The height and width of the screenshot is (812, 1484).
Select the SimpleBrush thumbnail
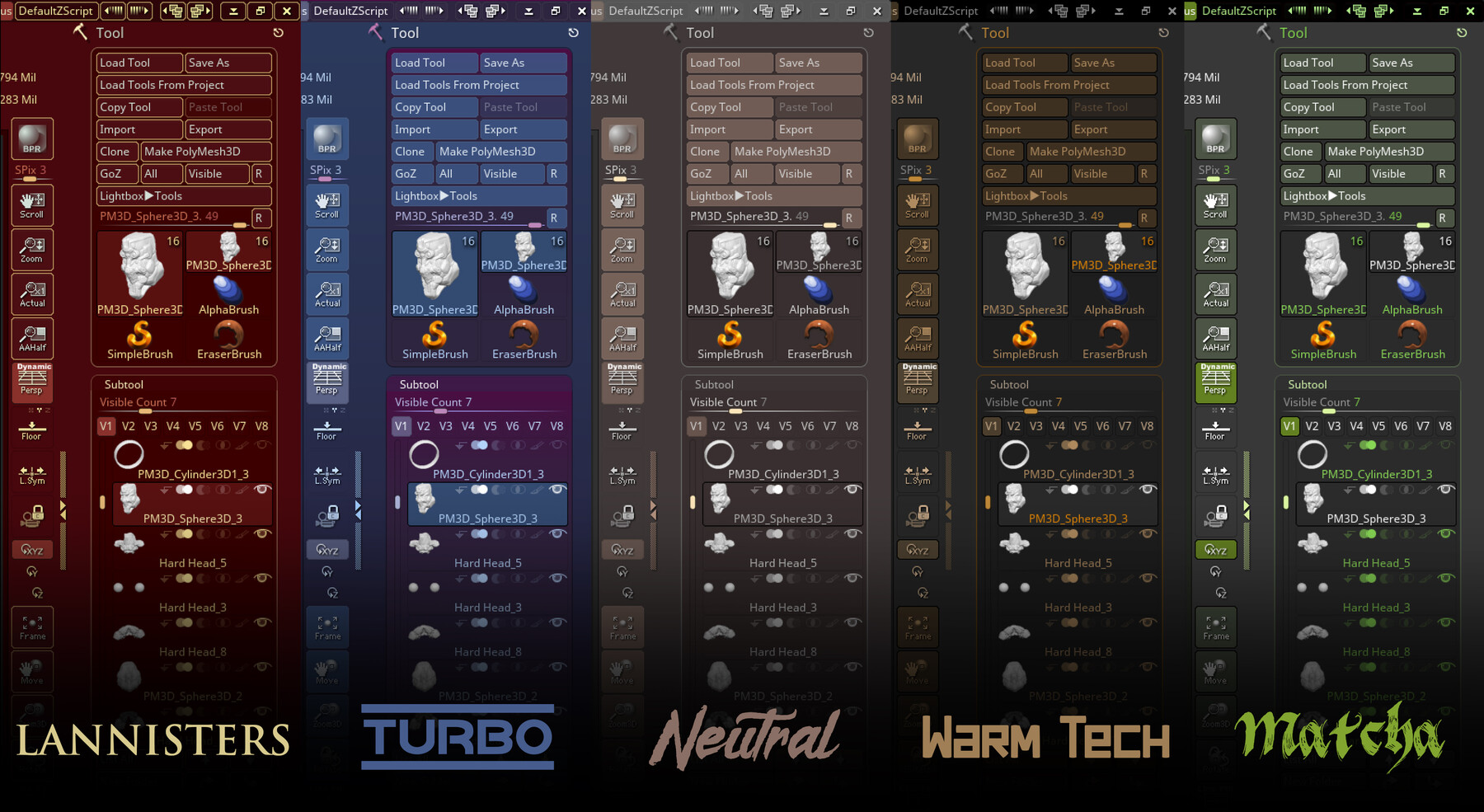click(139, 336)
